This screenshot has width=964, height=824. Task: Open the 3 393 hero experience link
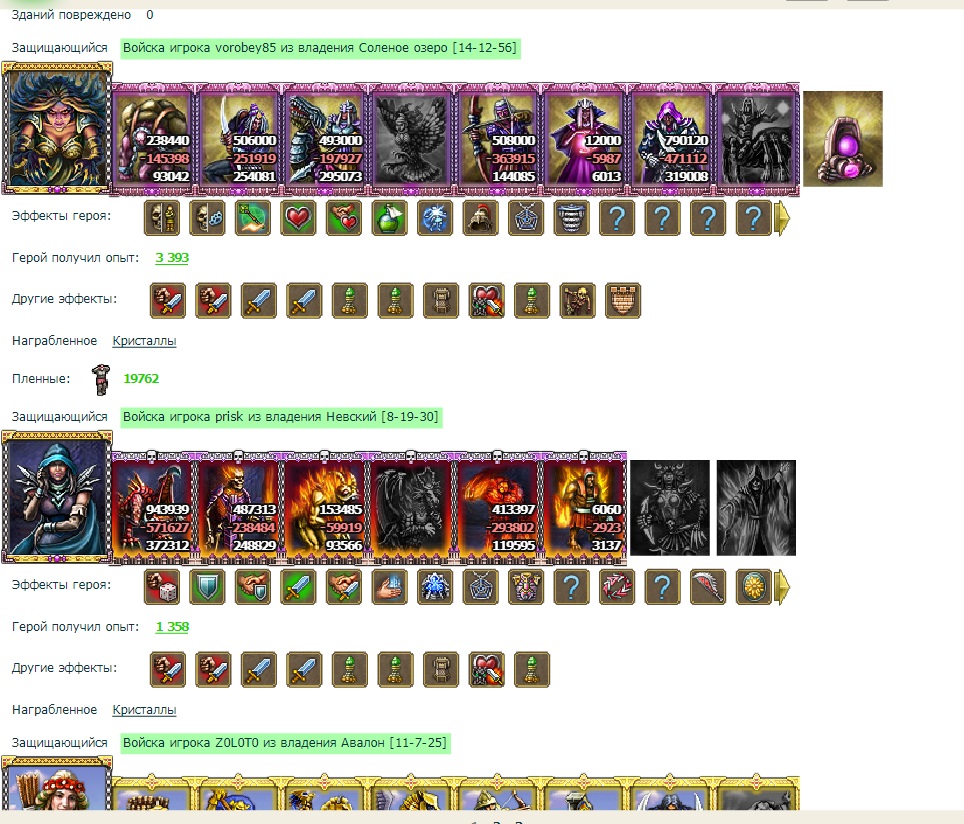pos(172,258)
